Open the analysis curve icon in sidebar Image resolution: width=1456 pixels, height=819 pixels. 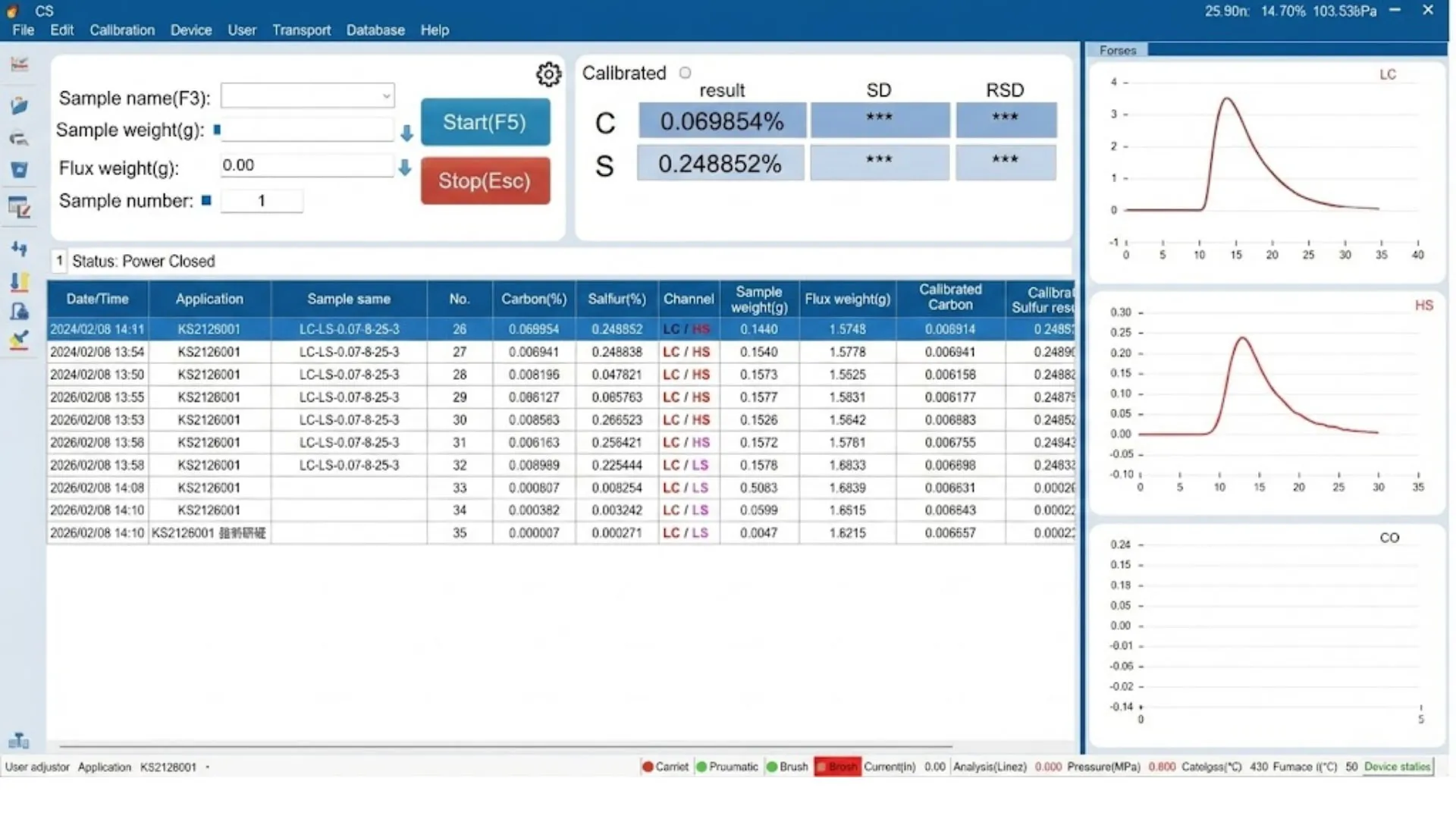(x=20, y=64)
